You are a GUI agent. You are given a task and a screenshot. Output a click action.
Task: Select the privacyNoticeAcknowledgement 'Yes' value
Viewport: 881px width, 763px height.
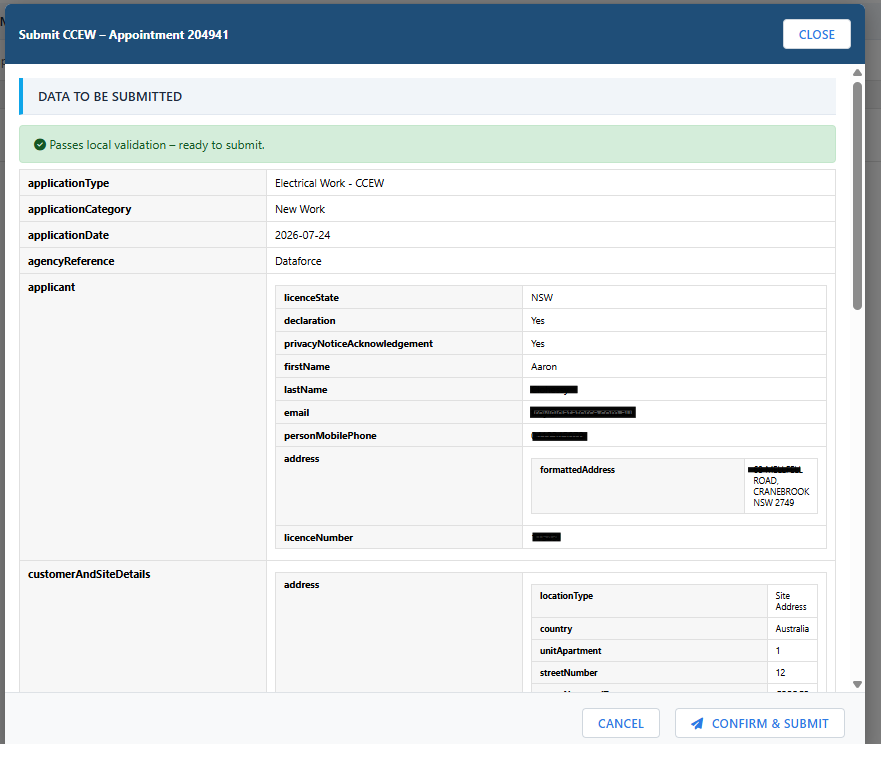[538, 343]
